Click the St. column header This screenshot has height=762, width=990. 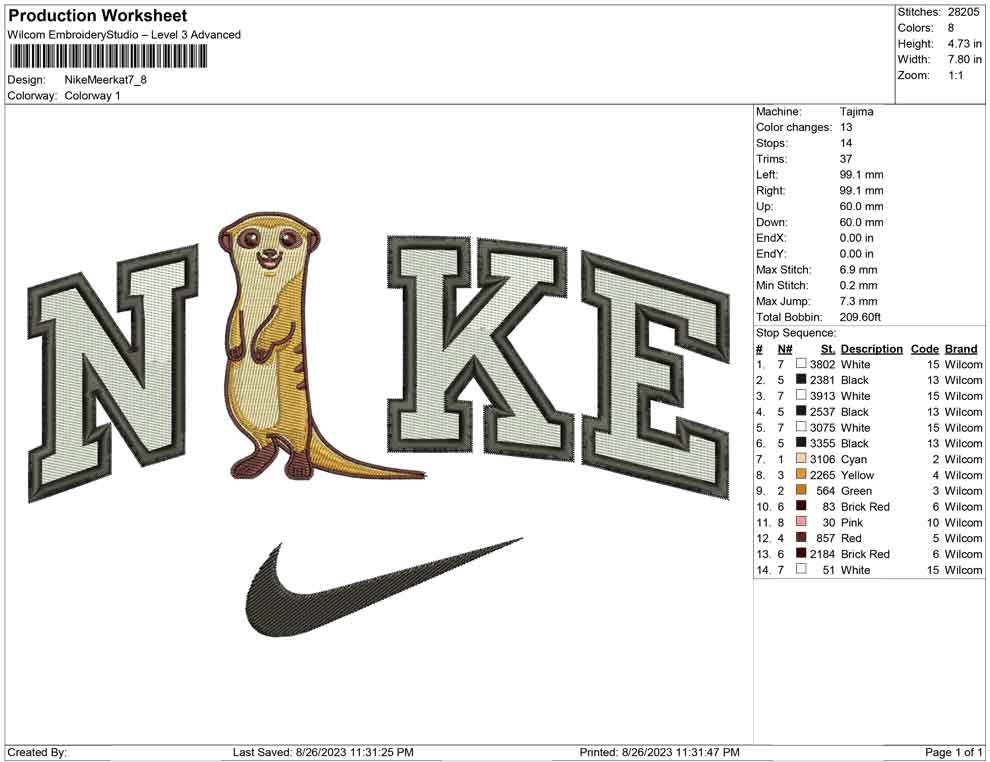[x=828, y=348]
